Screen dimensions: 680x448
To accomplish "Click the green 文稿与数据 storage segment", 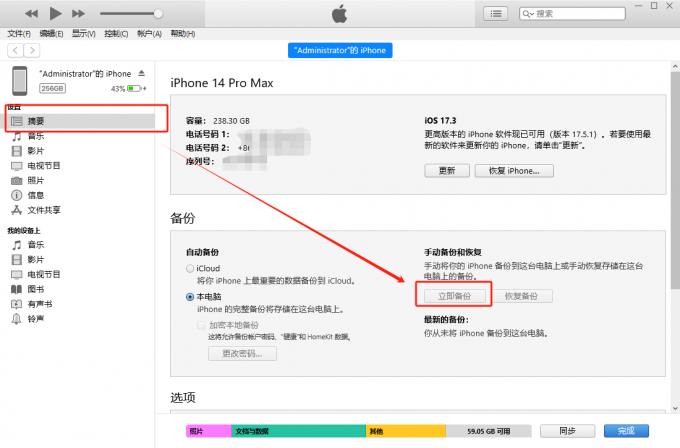I will [x=298, y=431].
